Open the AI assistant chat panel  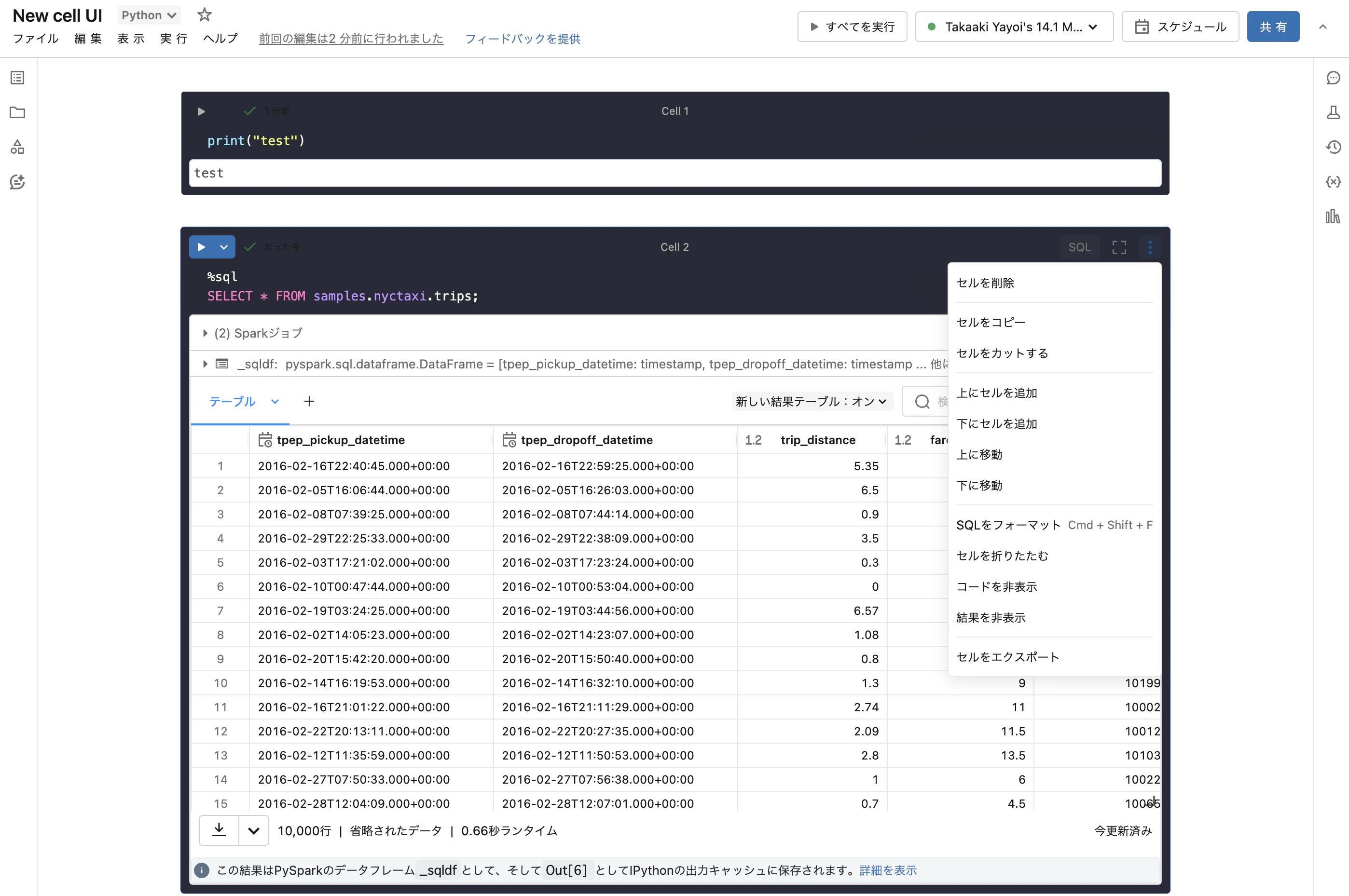click(17, 182)
